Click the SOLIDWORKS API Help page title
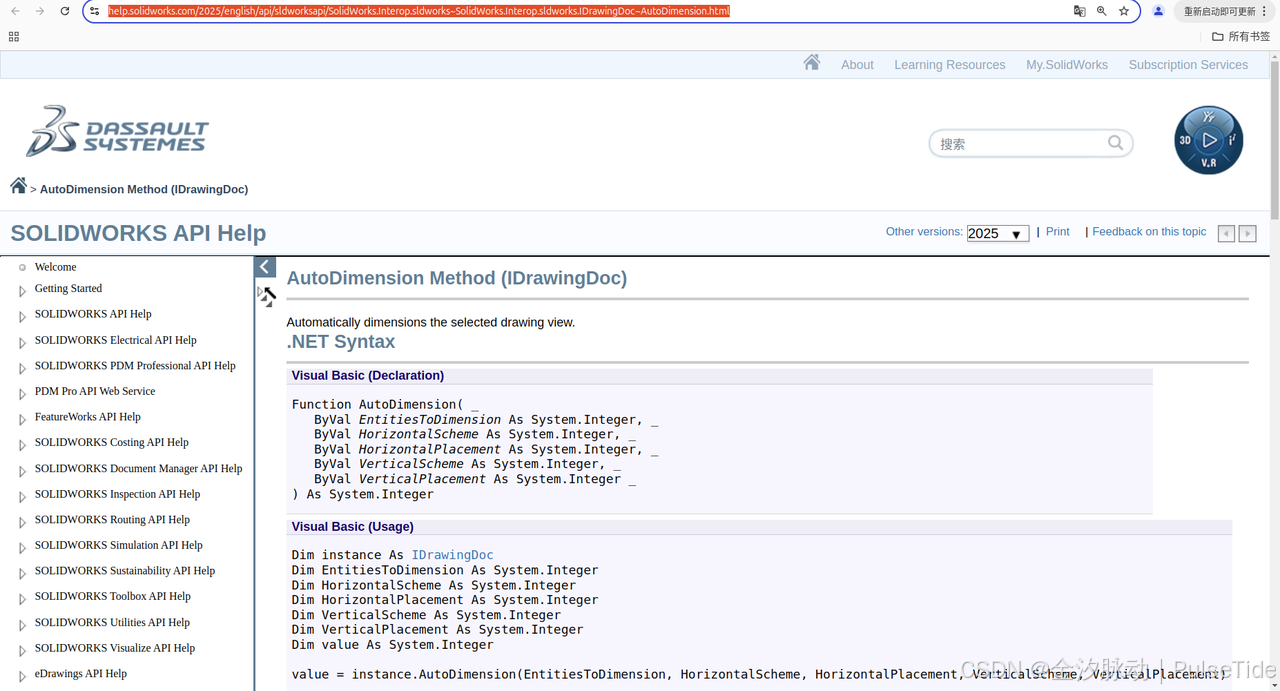 [x=138, y=233]
